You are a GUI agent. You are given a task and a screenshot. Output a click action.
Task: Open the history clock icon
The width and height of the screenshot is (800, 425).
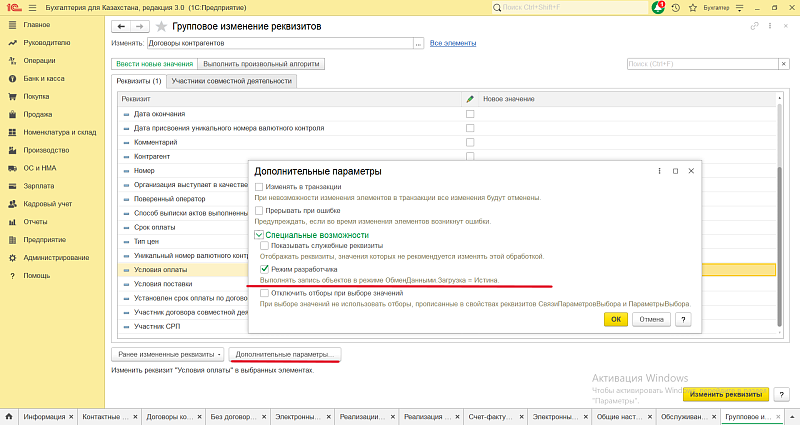coord(676,8)
